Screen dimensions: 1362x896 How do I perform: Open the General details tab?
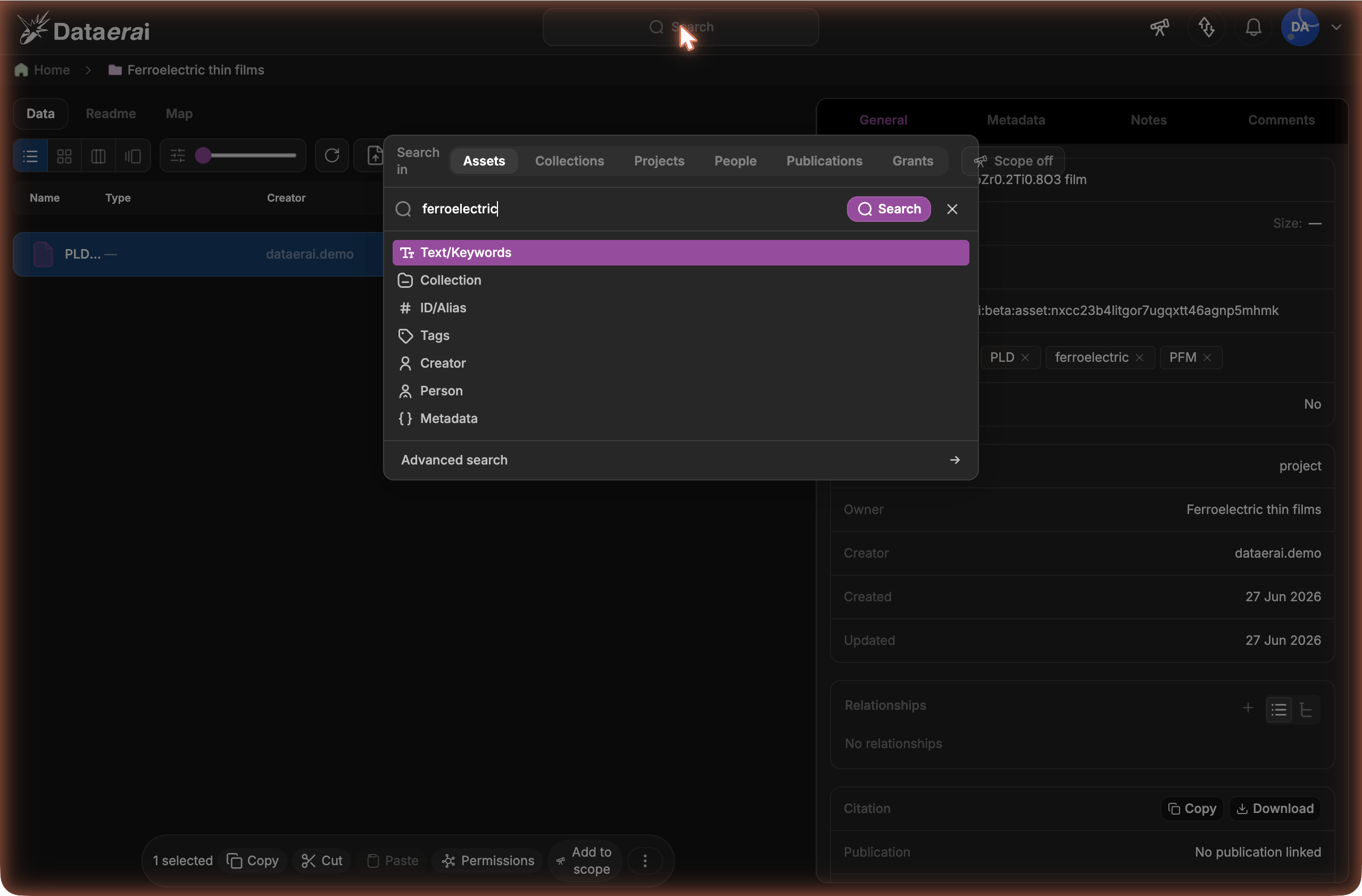(x=883, y=120)
